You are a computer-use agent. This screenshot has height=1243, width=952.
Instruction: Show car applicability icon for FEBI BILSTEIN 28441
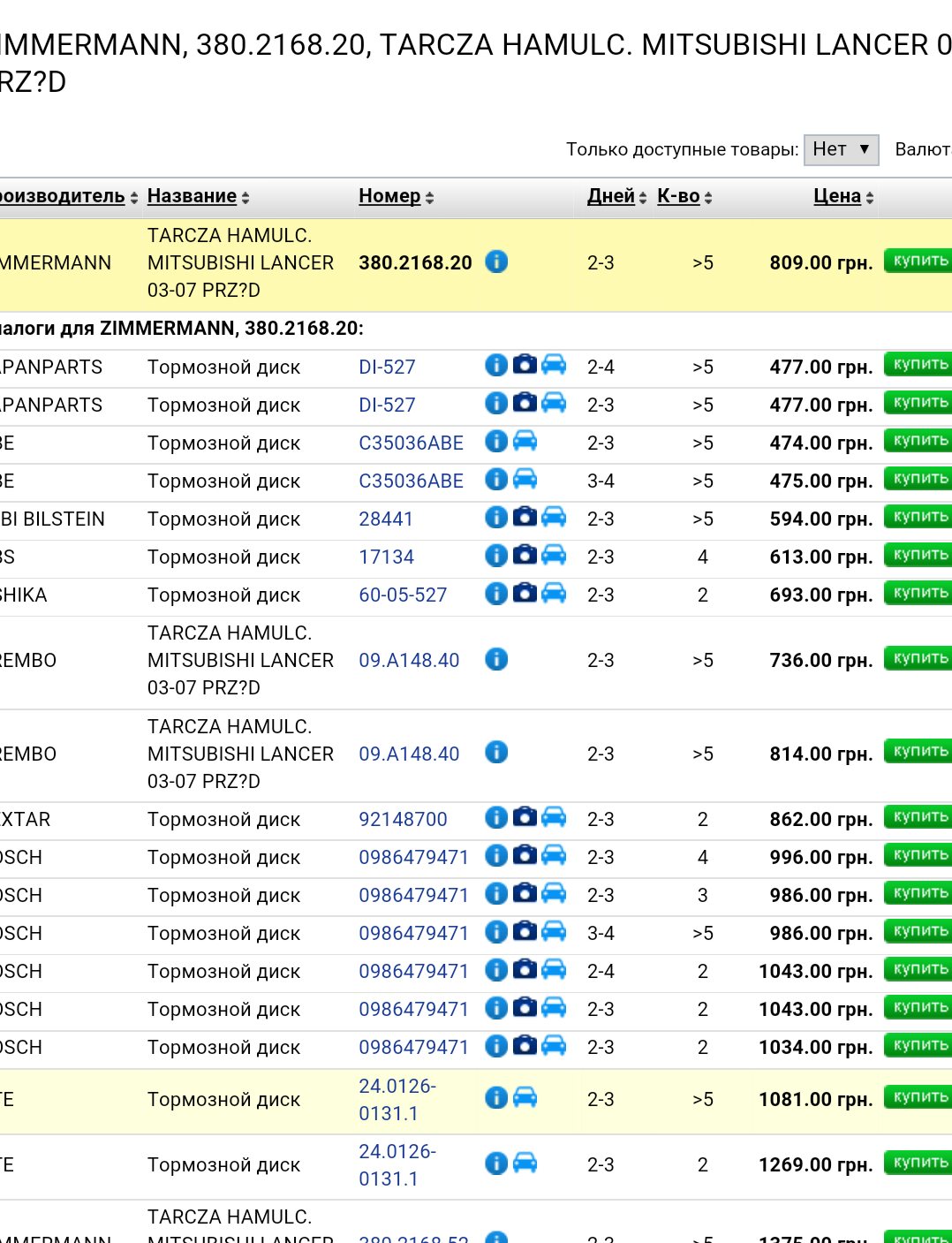pos(554,517)
